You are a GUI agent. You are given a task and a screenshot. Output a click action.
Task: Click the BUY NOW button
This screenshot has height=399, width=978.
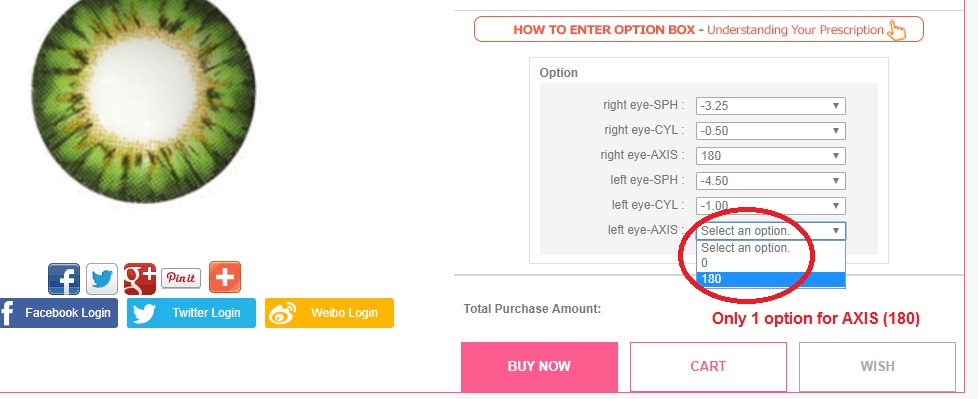[540, 367]
